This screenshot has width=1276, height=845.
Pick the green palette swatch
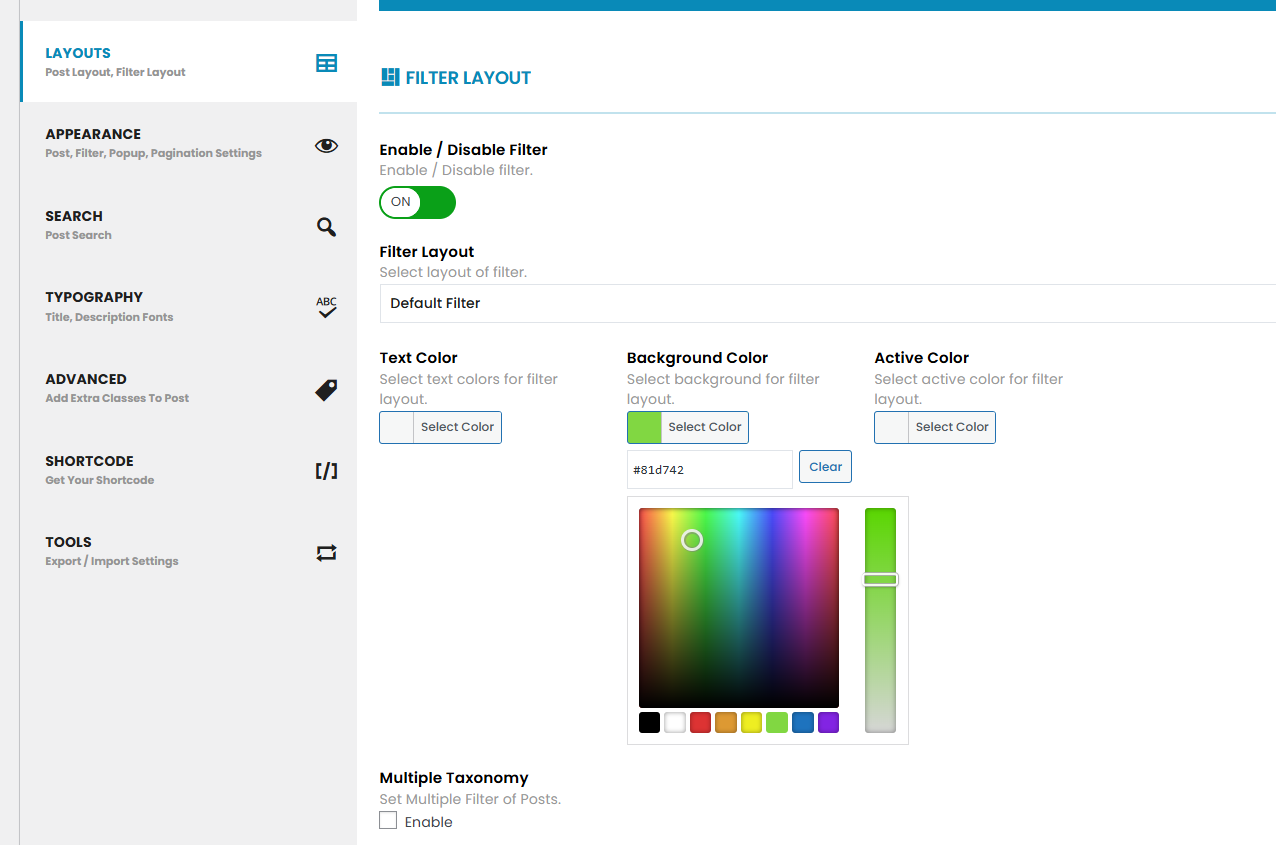click(777, 722)
